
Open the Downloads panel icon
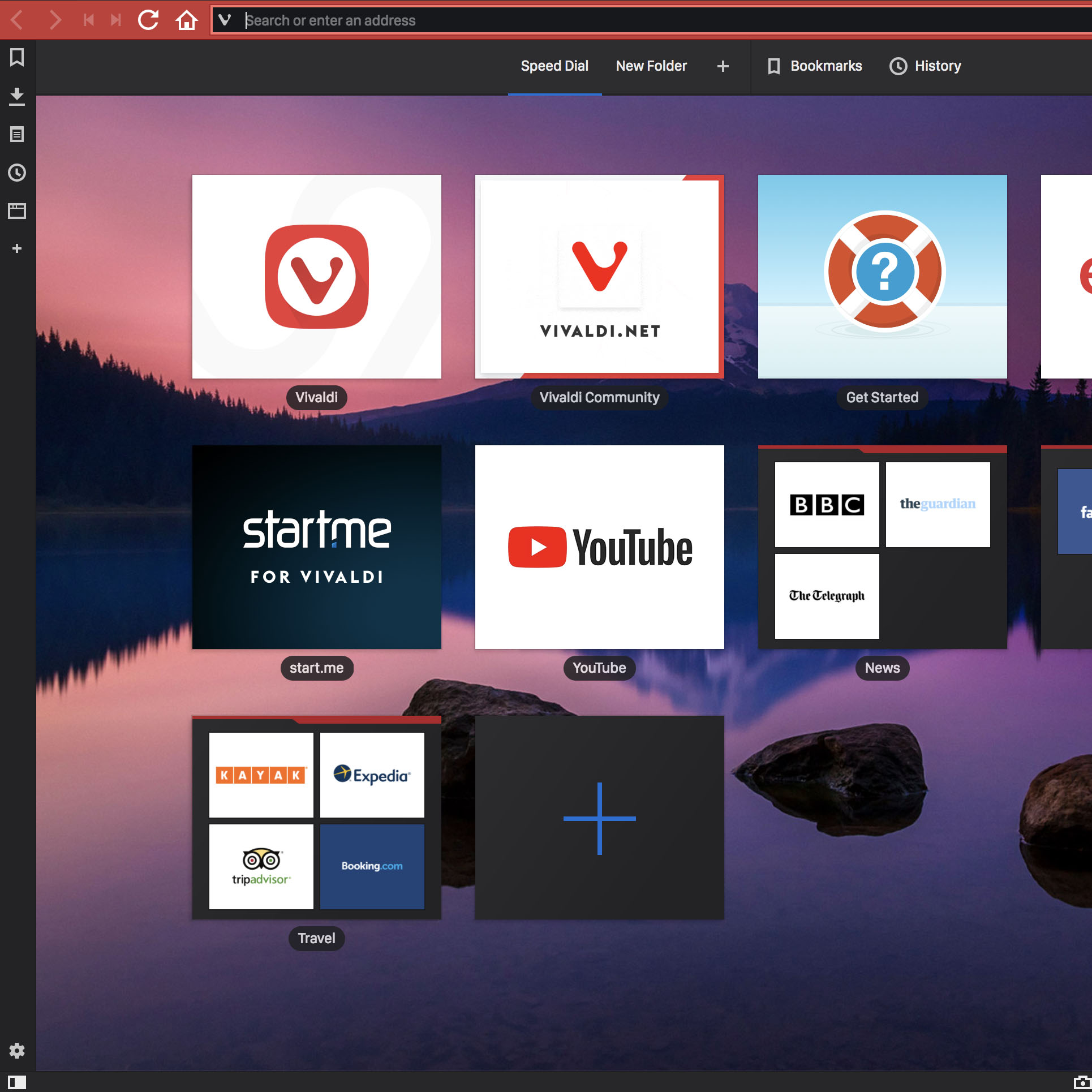(x=17, y=96)
